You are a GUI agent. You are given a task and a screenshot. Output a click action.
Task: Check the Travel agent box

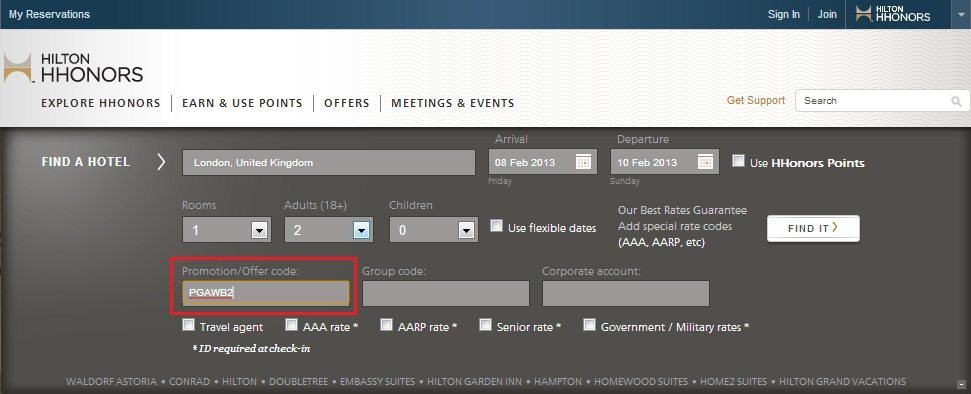click(x=188, y=325)
